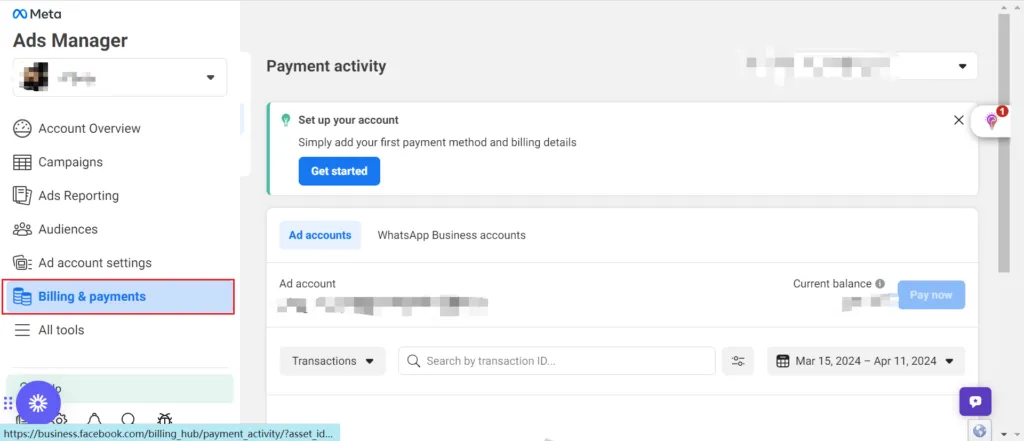This screenshot has width=1024, height=441.
Task: Click the bug report icon at sidebar bottom
Action: pyautogui.click(x=165, y=421)
